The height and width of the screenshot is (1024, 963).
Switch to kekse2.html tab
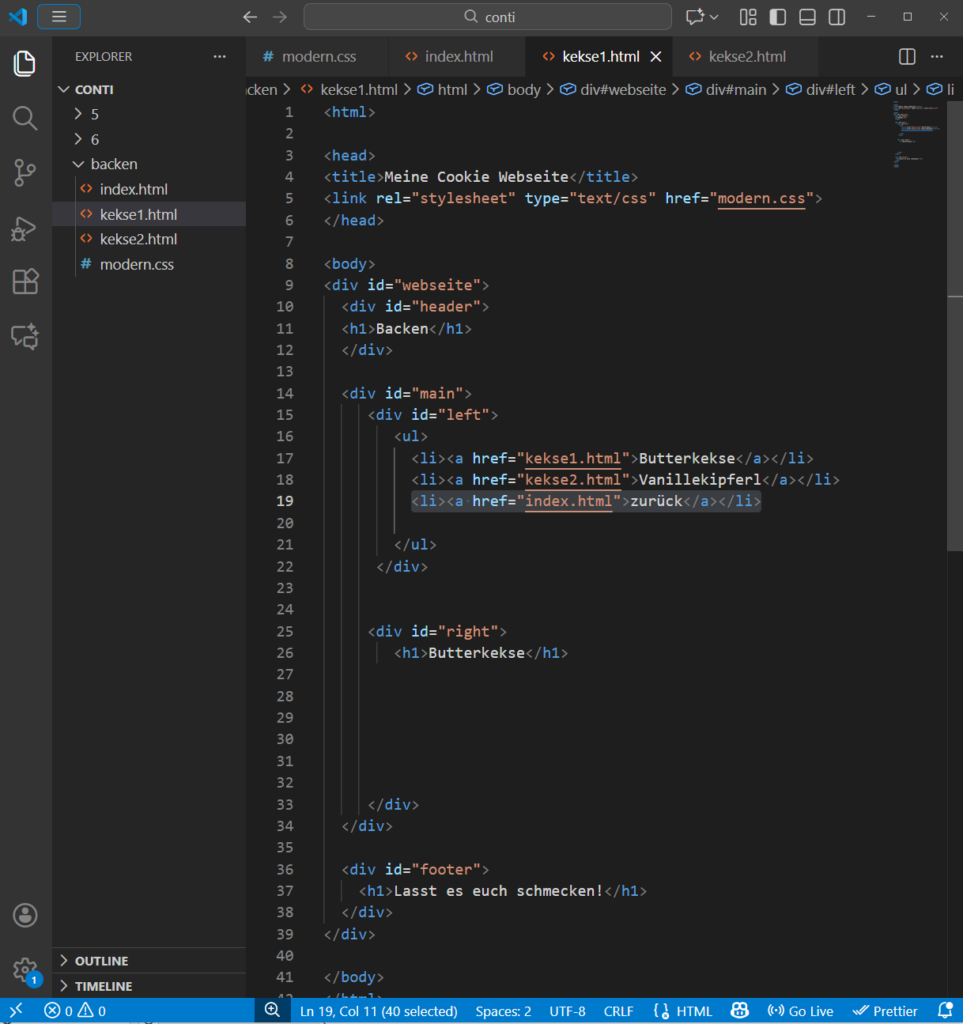pos(746,56)
